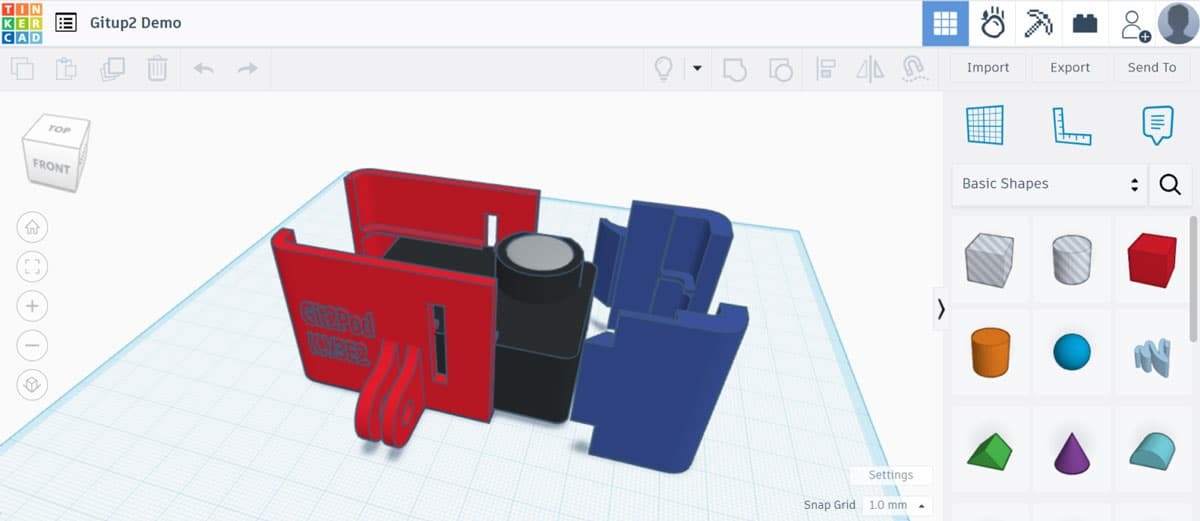This screenshot has width=1200, height=521.
Task: Switch to 3D design grid view
Action: pos(945,23)
